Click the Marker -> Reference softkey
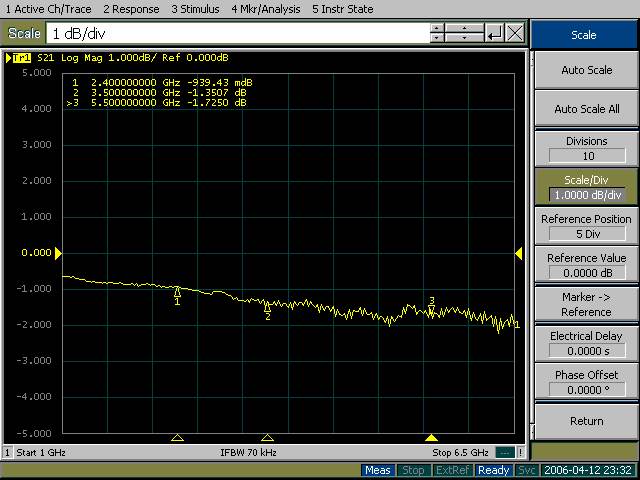Screen dimensions: 640x480 point(587,304)
